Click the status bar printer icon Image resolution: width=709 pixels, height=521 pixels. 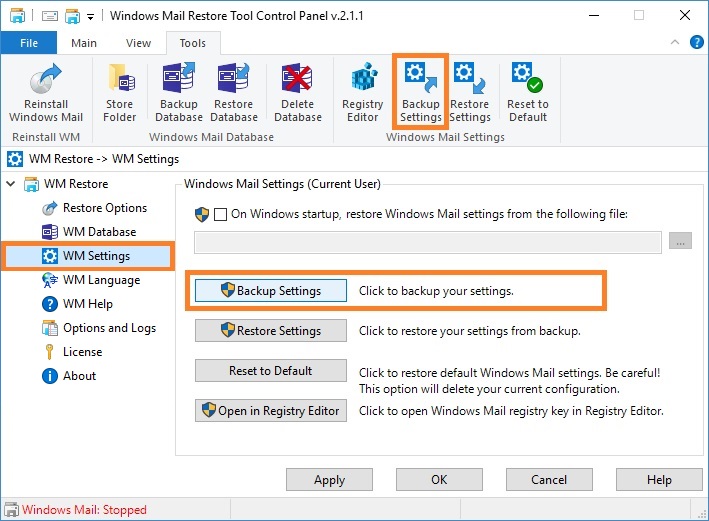pos(11,510)
